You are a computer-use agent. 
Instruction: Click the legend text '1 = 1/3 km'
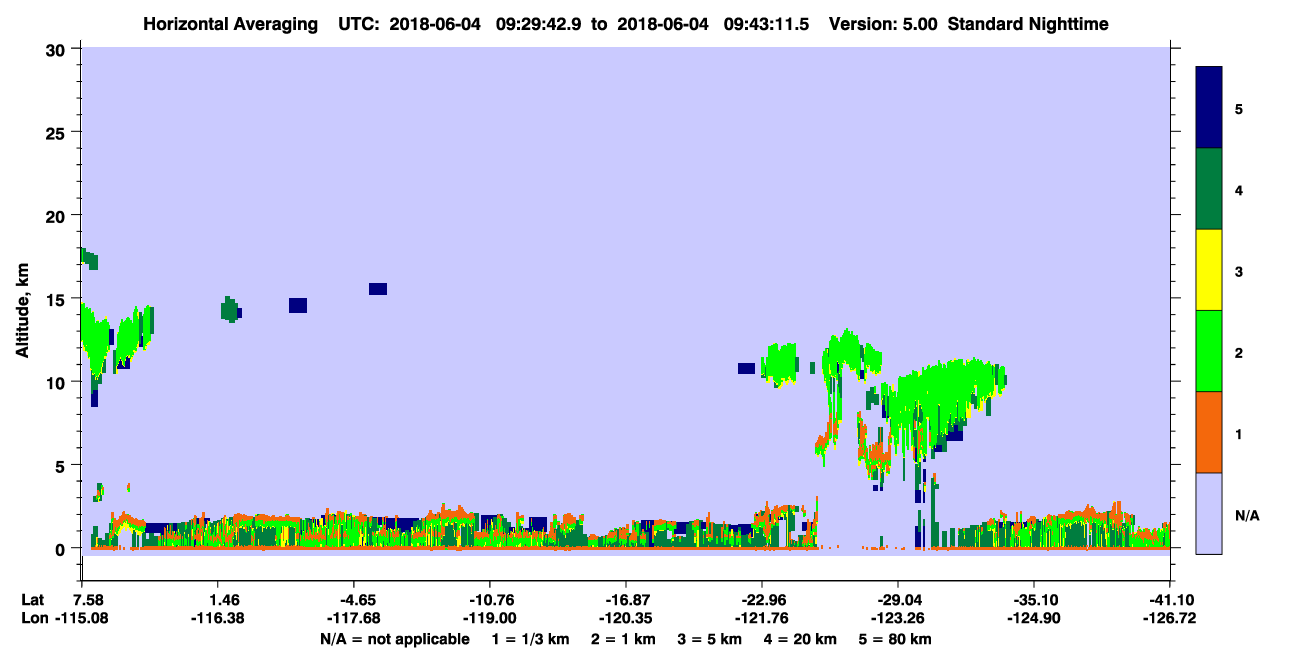[532, 639]
